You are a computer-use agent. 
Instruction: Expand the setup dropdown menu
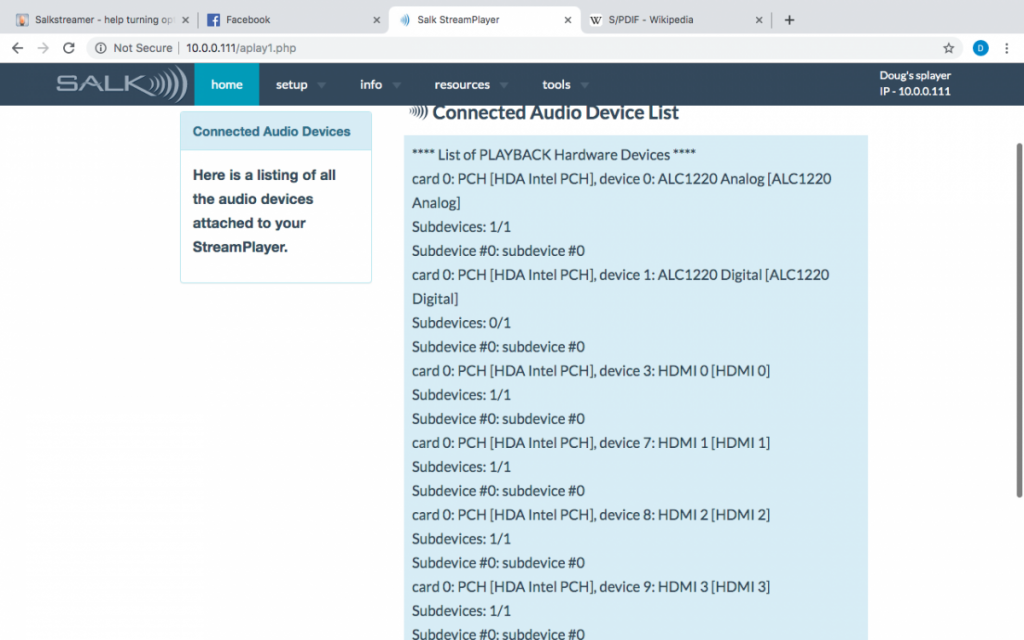point(298,85)
